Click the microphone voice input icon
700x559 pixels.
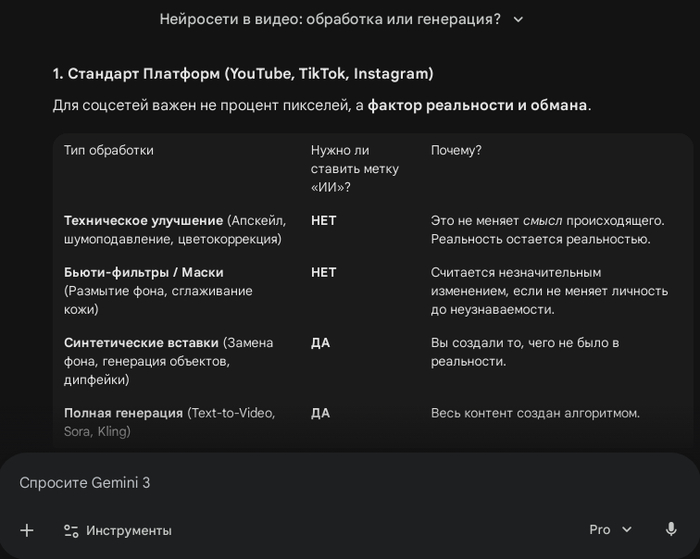pyautogui.click(x=671, y=529)
